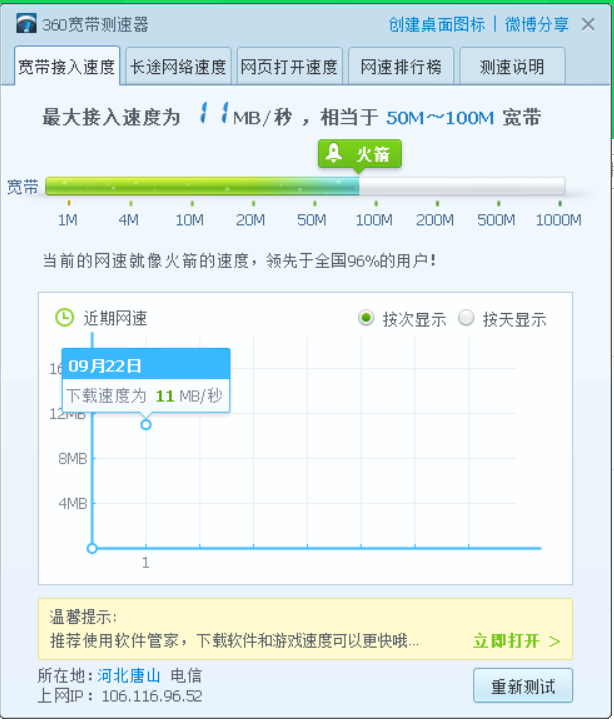
Task: Click the 50M scale label
Action: [x=311, y=220]
